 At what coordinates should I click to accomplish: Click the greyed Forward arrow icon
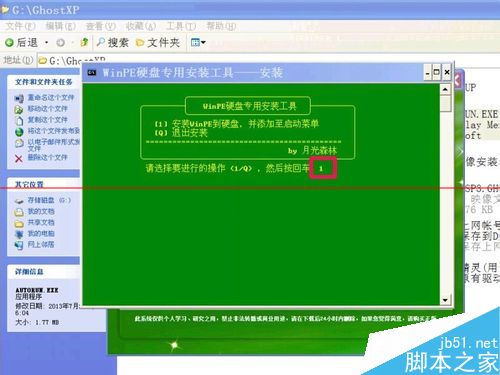[61, 43]
